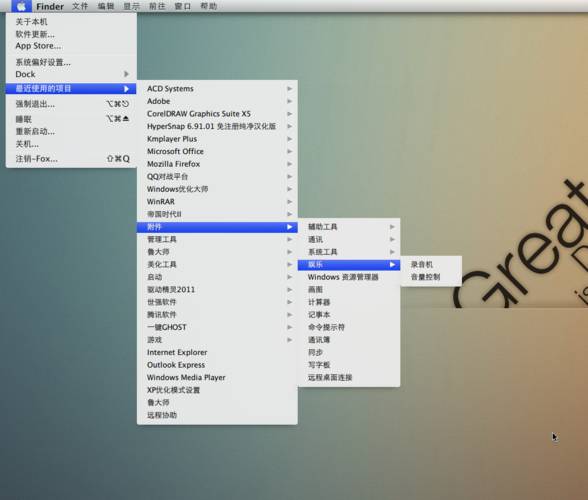Select 软件更新... in the Apple menu
Viewport: 588px width, 500px height.
coord(71,34)
